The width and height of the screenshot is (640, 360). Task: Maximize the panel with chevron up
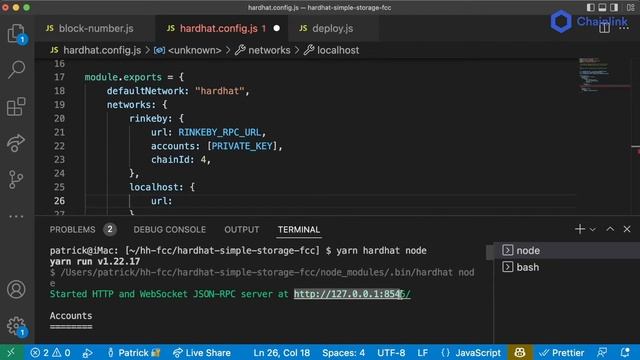point(610,229)
